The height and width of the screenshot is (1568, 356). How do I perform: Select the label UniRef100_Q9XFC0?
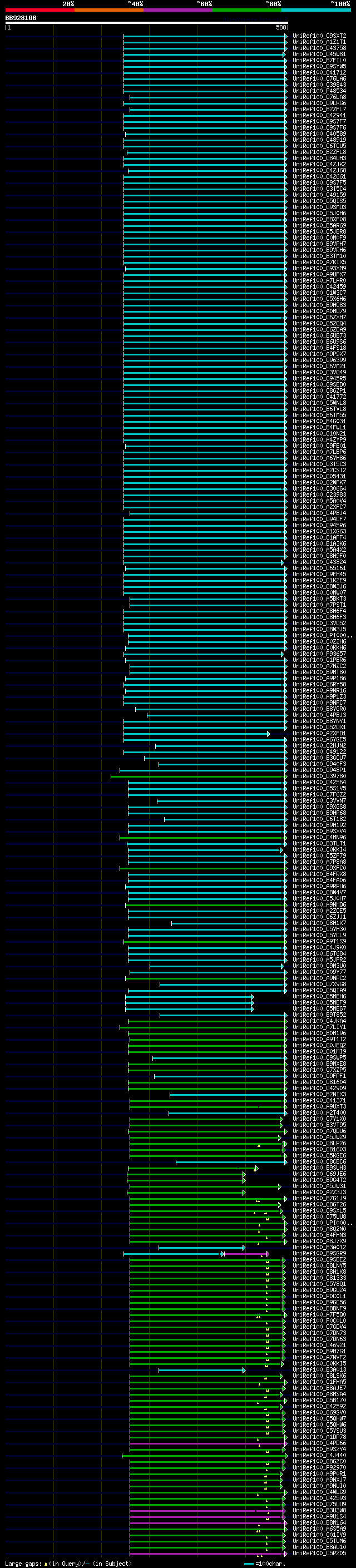pos(319,868)
